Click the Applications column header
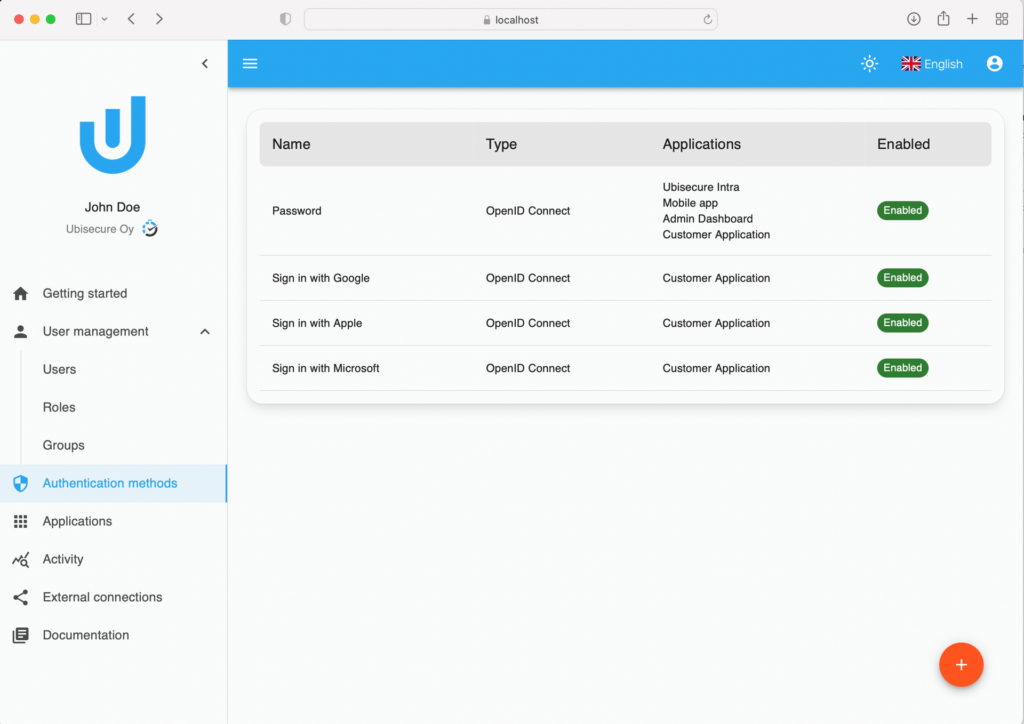Screen dimensions: 1024x724 coord(701,144)
